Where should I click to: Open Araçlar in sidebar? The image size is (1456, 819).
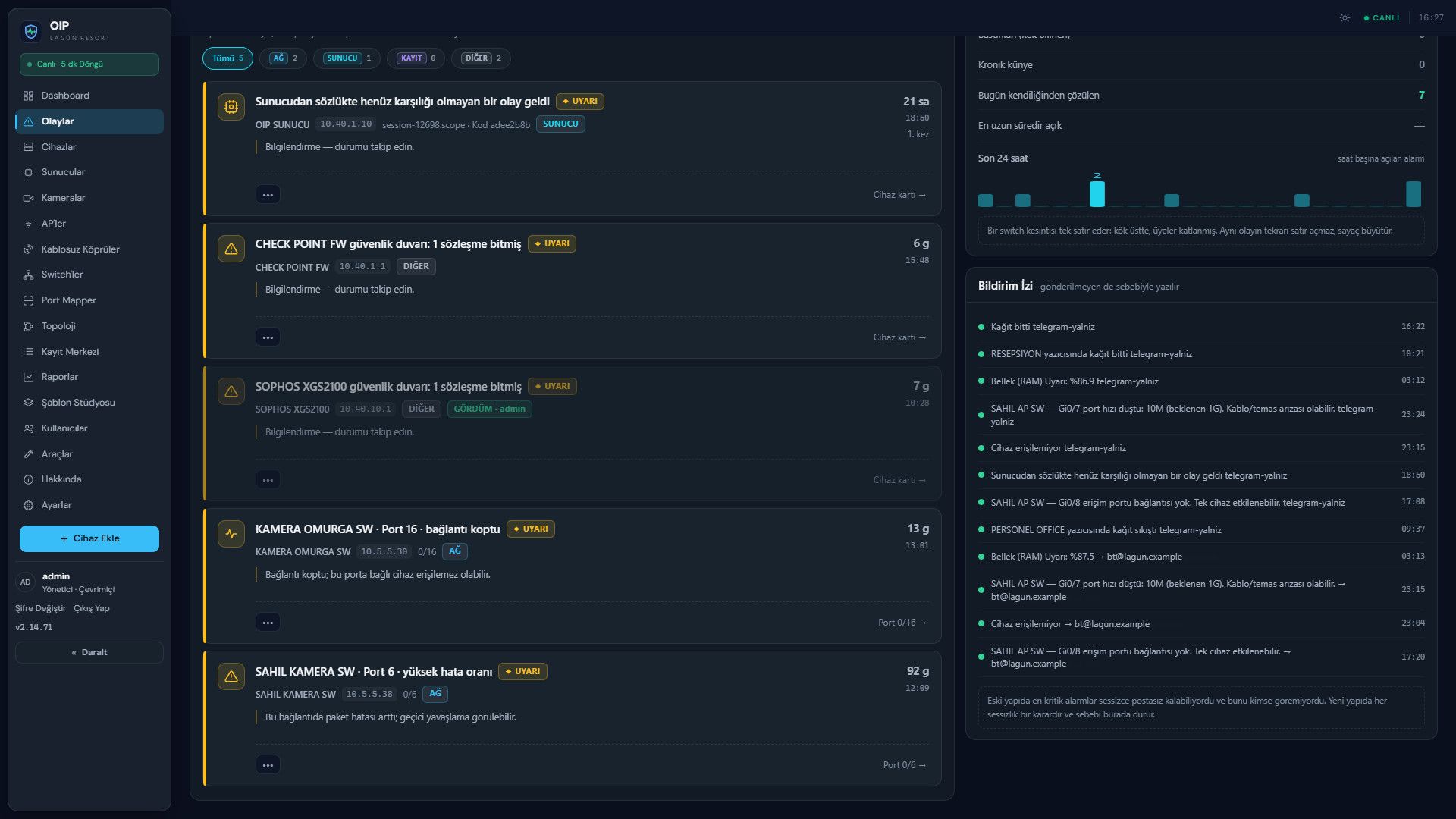[89, 454]
